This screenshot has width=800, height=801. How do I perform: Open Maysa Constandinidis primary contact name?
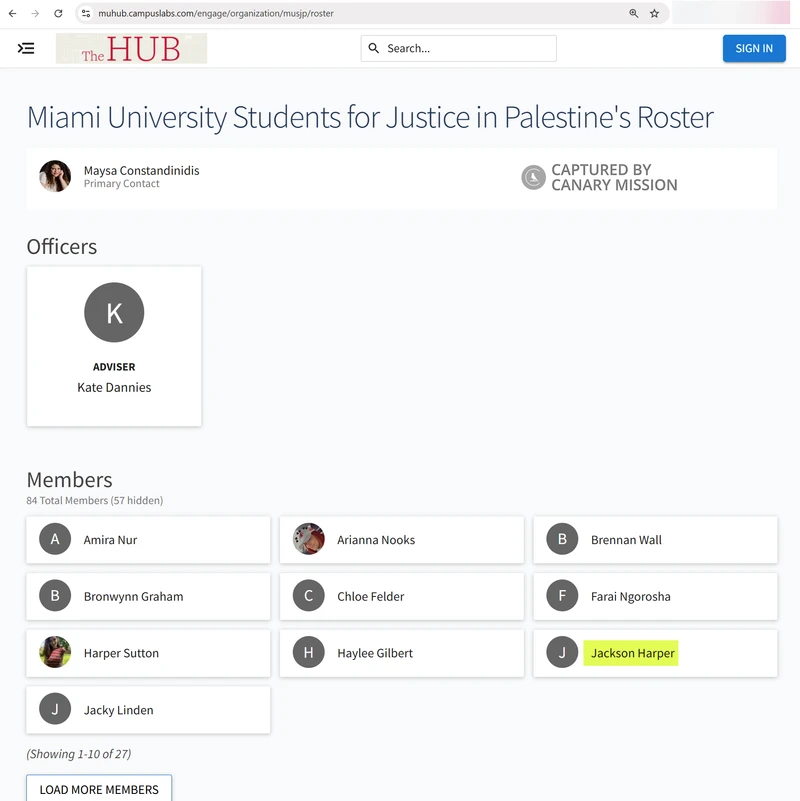[142, 171]
